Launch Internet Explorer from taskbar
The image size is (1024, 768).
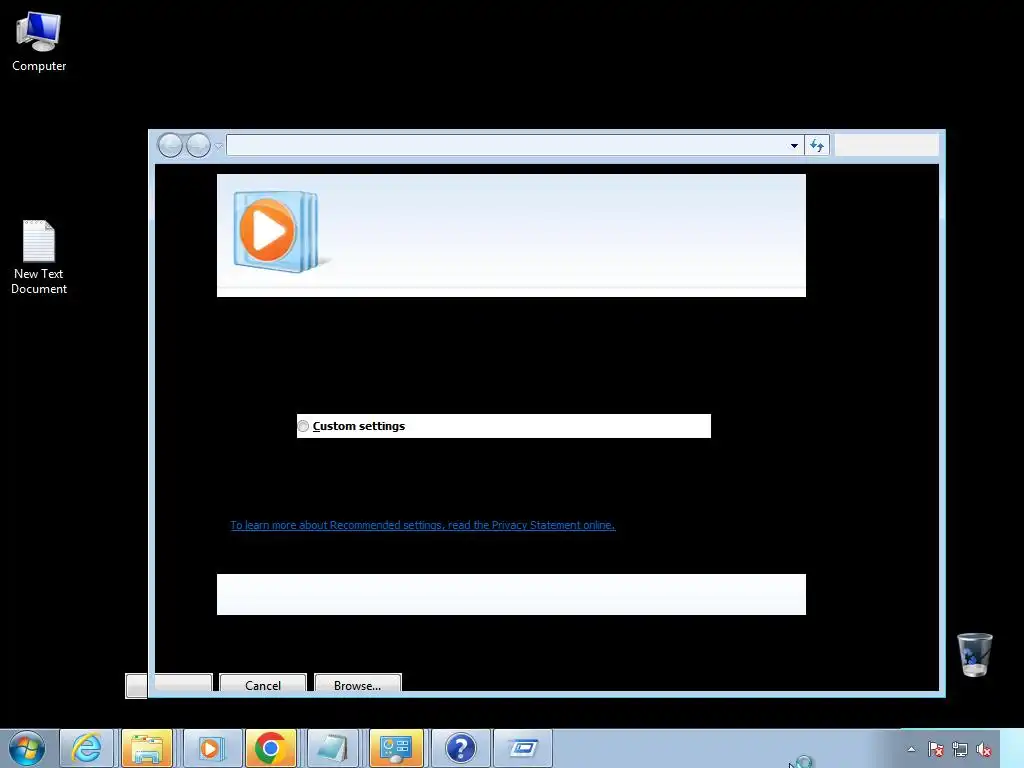86,748
